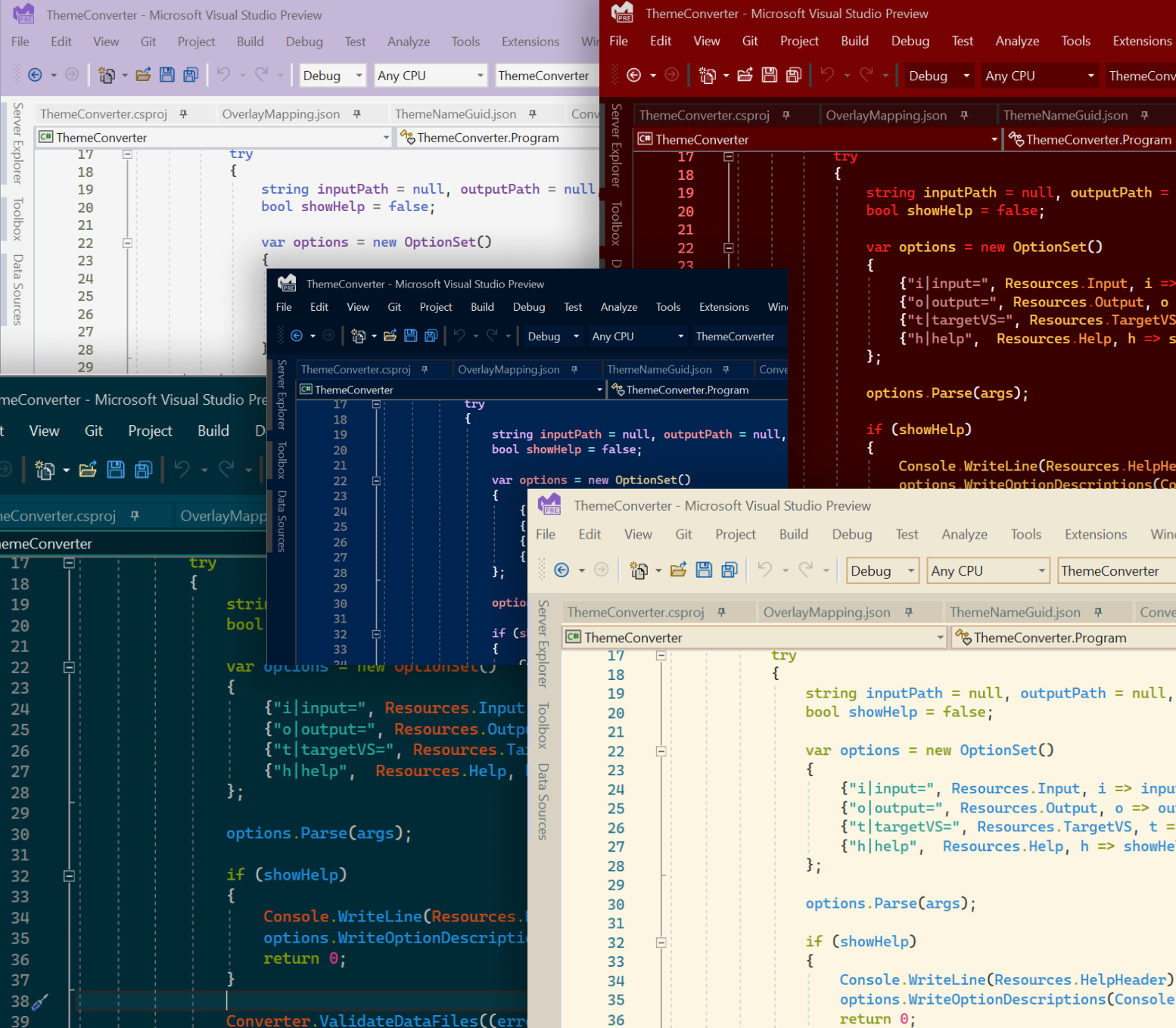Click the C# icon in the breadcrumb bar

[x=571, y=638]
